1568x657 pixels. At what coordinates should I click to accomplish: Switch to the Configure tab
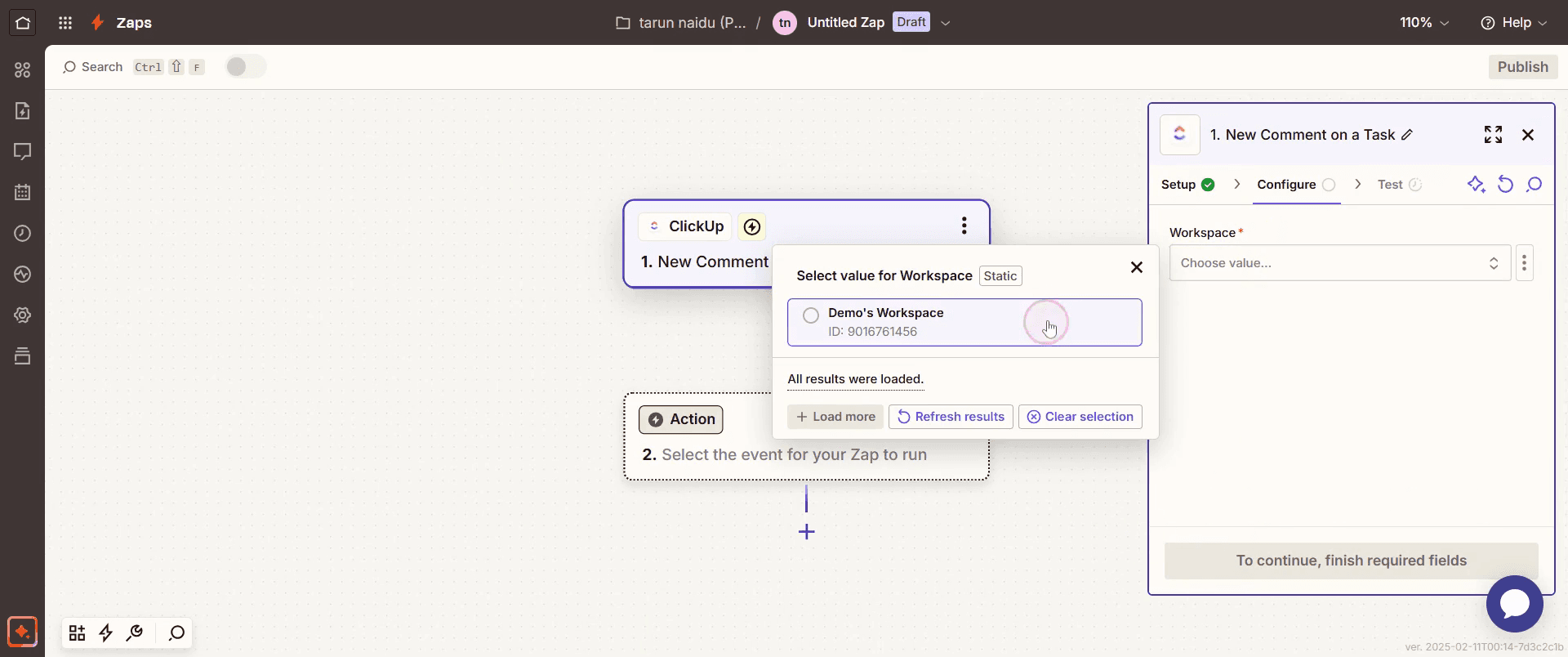pyautogui.click(x=1296, y=185)
